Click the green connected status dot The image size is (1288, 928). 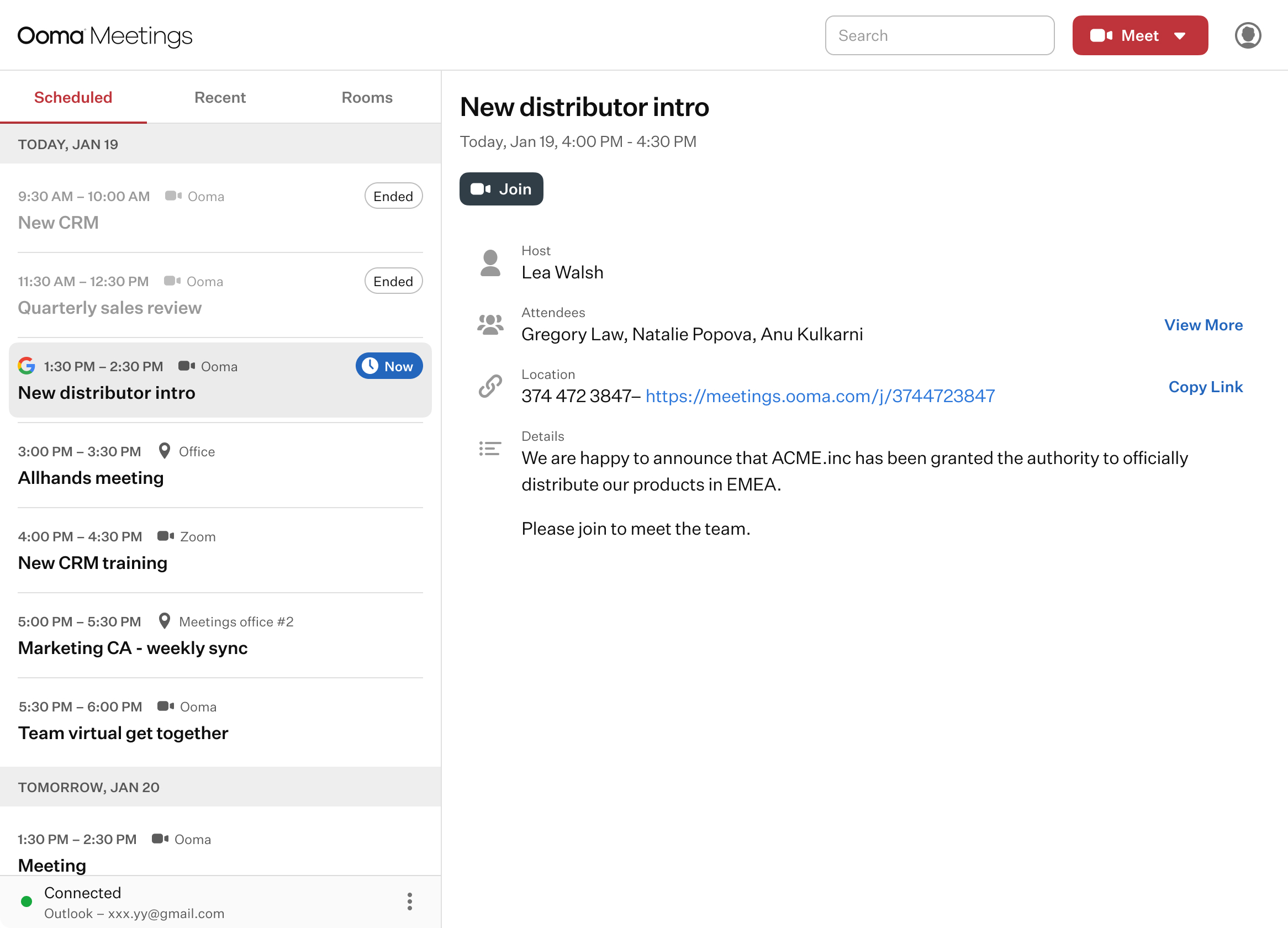click(26, 901)
